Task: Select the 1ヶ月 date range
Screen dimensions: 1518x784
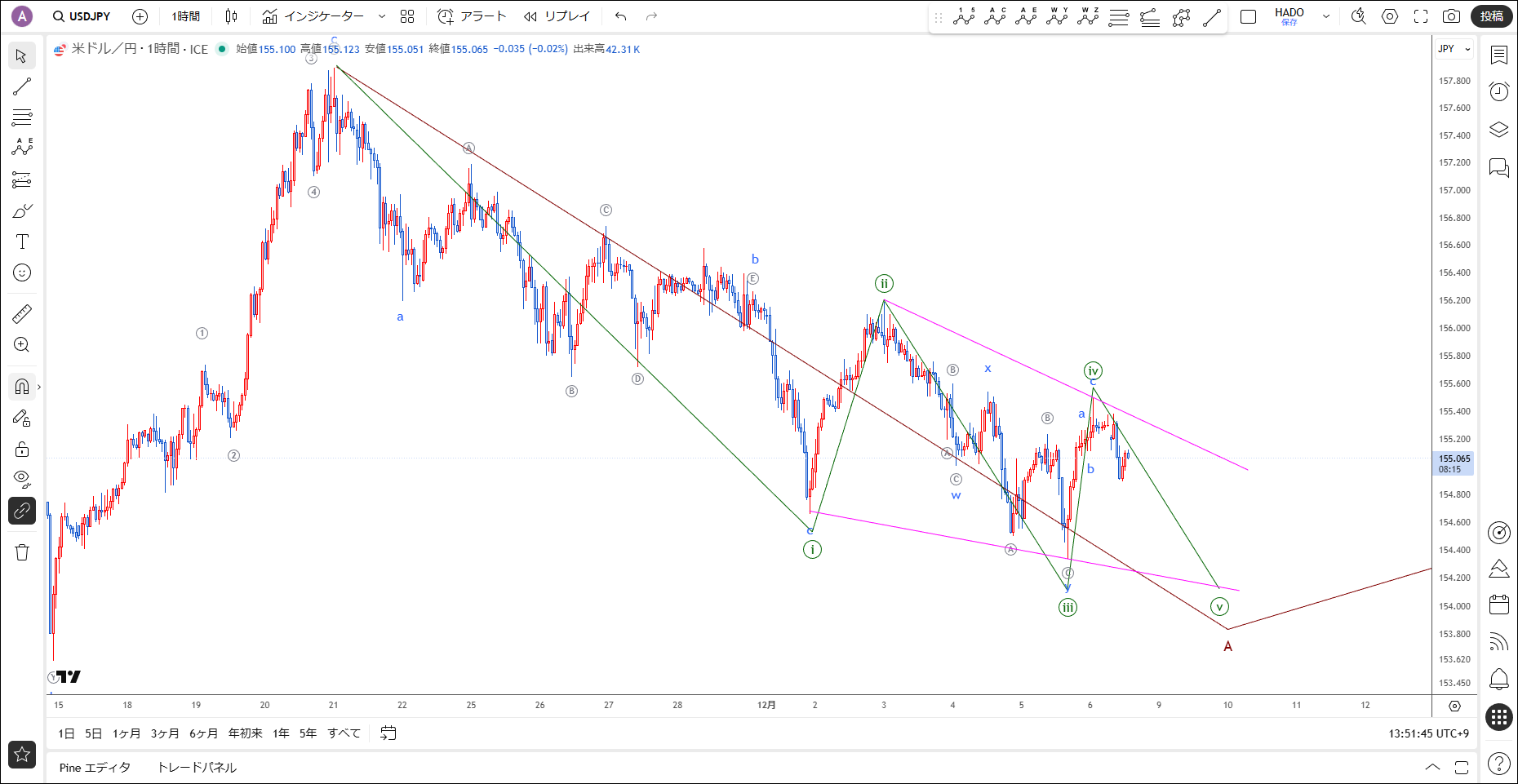Action: point(126,733)
